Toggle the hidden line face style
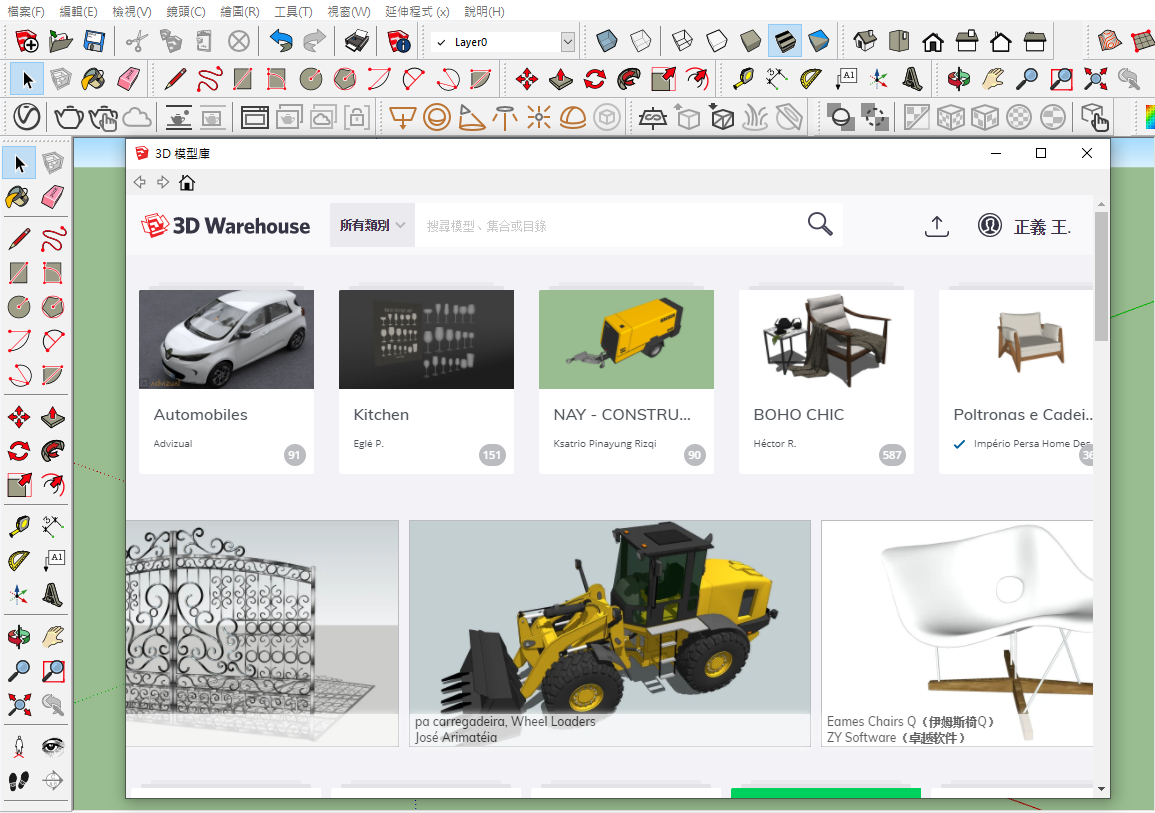This screenshot has width=1155, height=813. coord(717,41)
